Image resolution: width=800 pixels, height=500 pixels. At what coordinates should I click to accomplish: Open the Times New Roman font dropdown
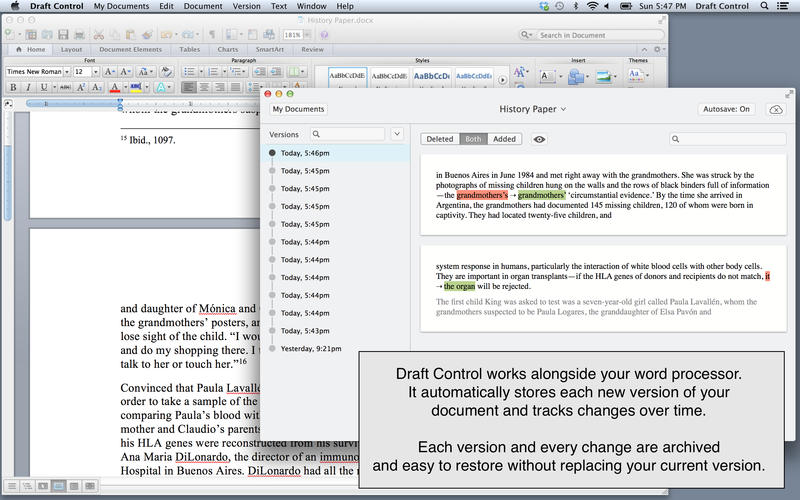[66, 72]
